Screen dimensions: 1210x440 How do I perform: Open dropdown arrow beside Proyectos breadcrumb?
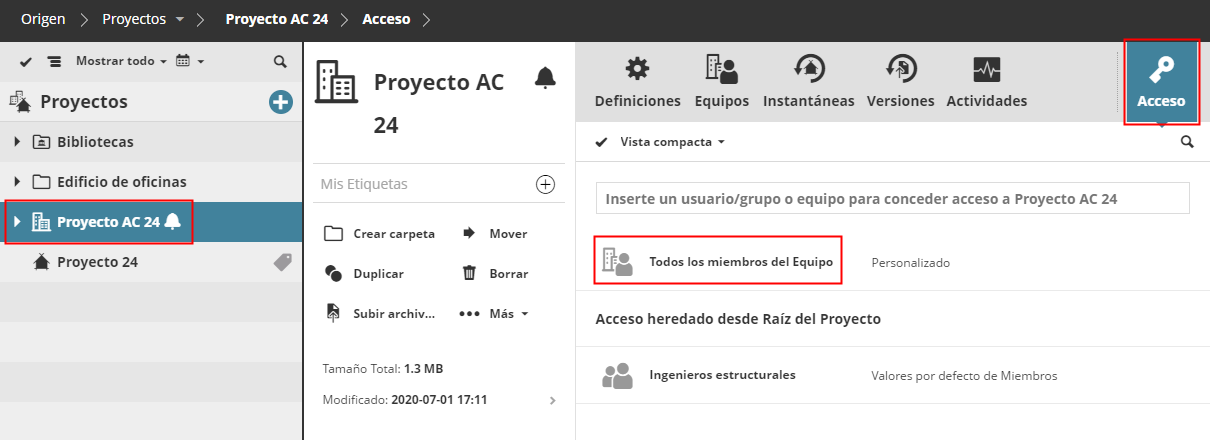(x=179, y=20)
